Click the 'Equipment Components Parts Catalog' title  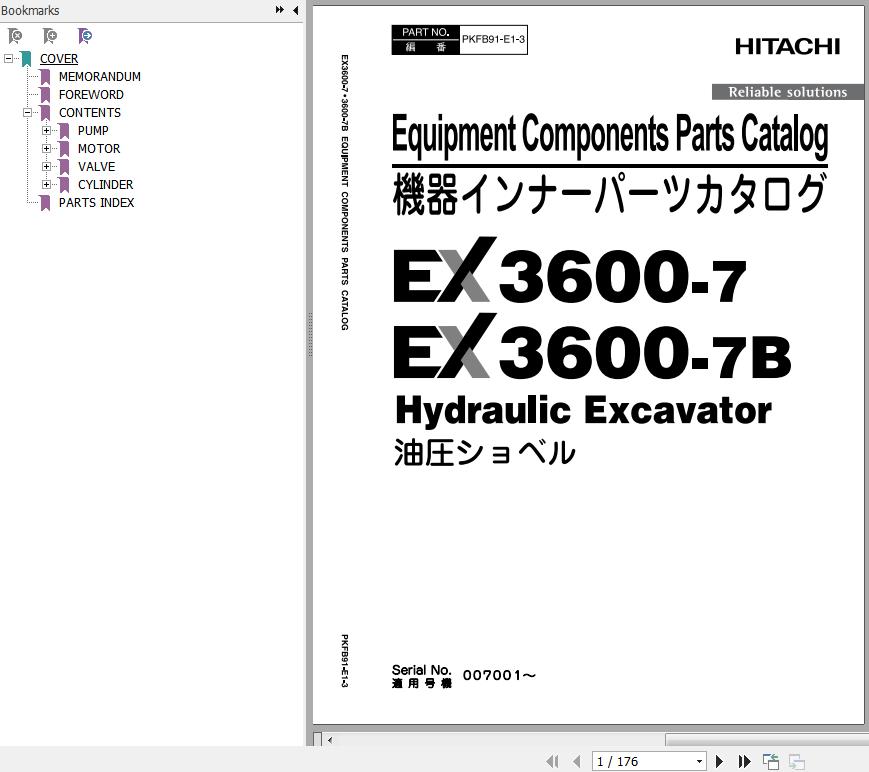[610, 136]
